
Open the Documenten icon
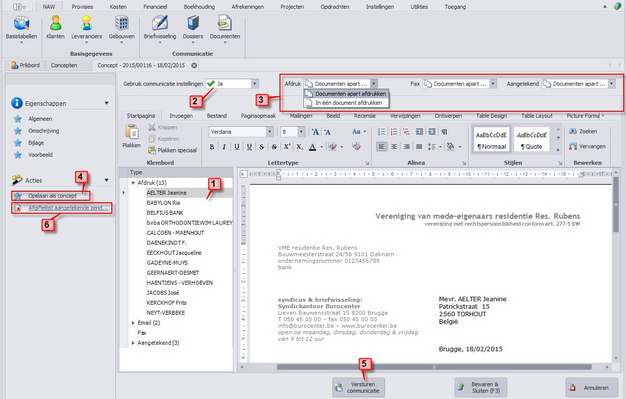[225, 24]
